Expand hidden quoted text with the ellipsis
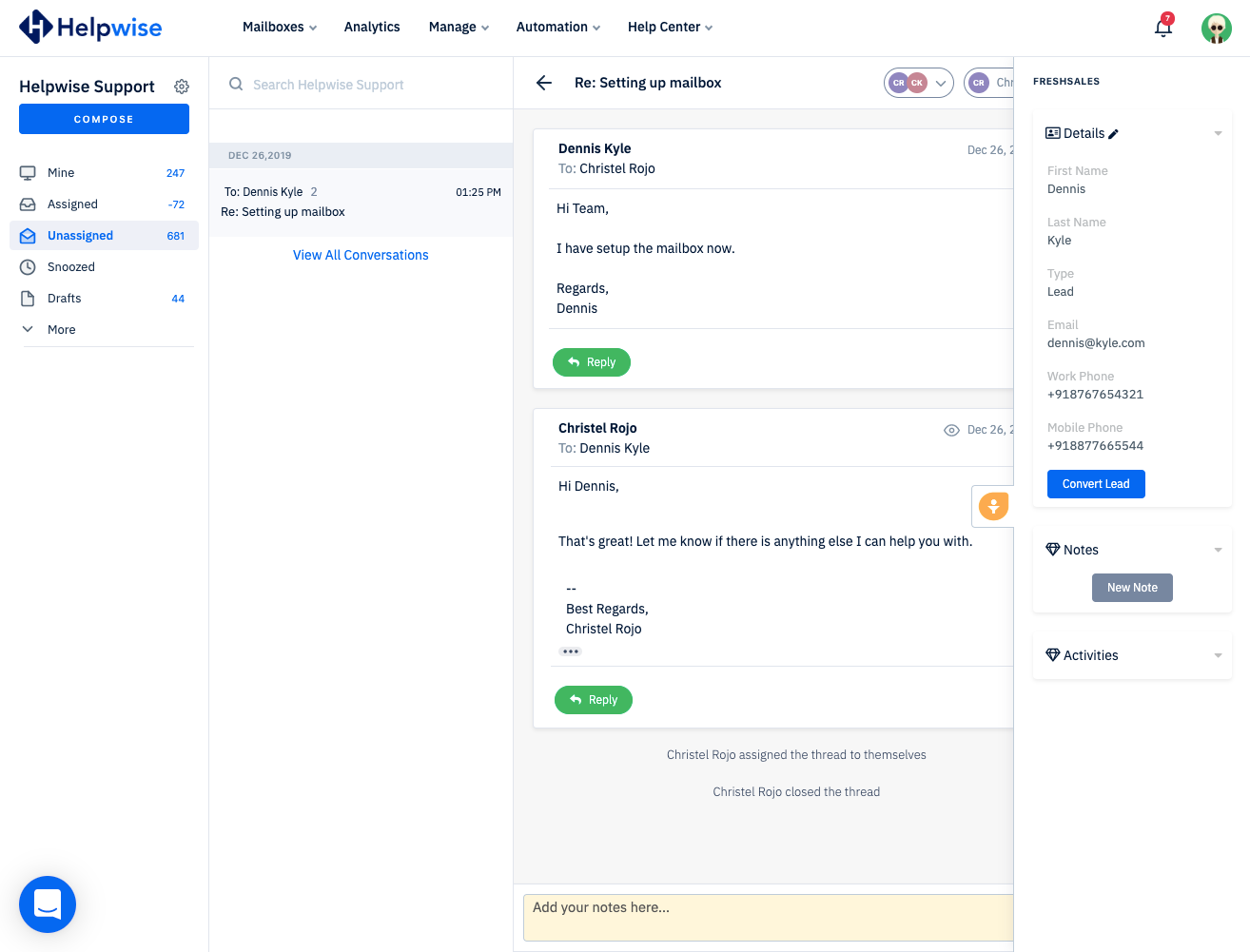1250x952 pixels. coord(570,651)
